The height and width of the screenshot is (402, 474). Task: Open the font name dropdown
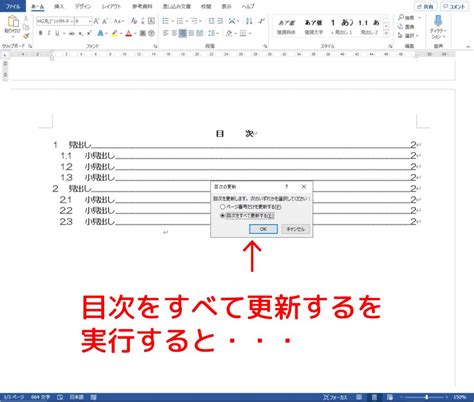72,21
